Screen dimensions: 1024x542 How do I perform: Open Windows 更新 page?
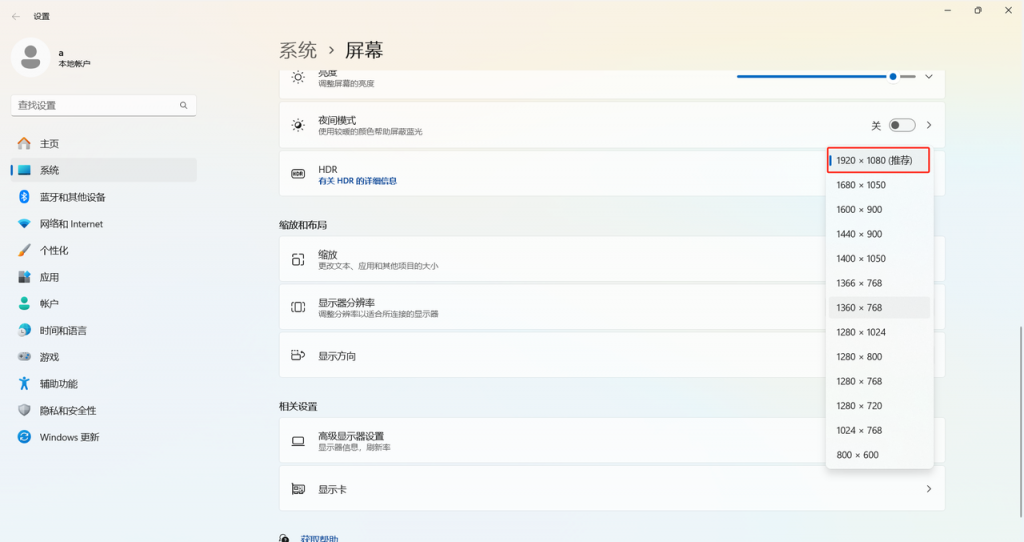point(104,437)
